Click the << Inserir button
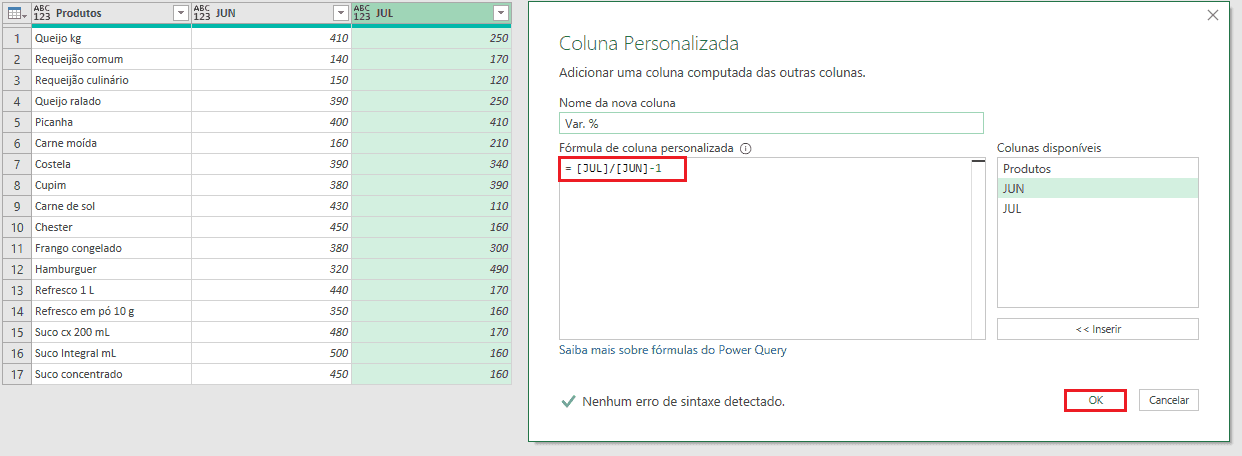The width and height of the screenshot is (1242, 456). pos(1097,329)
